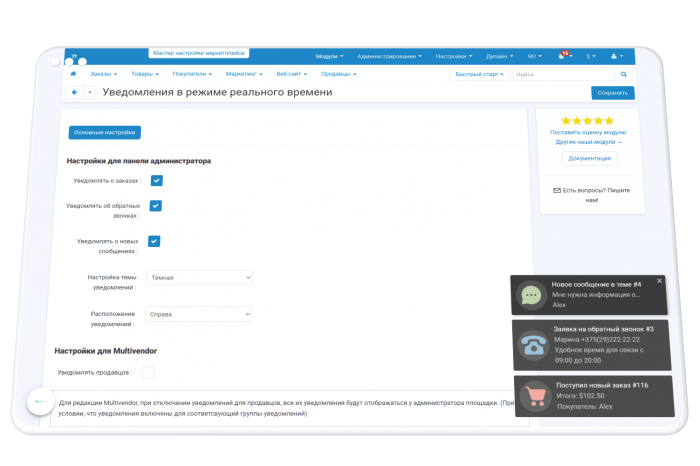Click the envelope icon near questions
Image resolution: width=700 pixels, height=466 pixels.
tap(557, 191)
